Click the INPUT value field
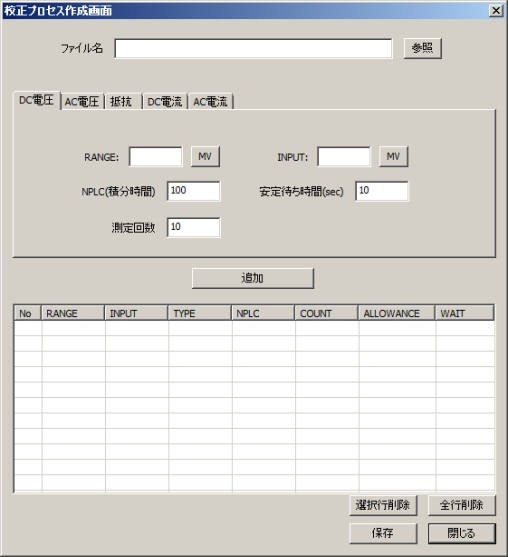This screenshot has width=508, height=557. [344, 157]
